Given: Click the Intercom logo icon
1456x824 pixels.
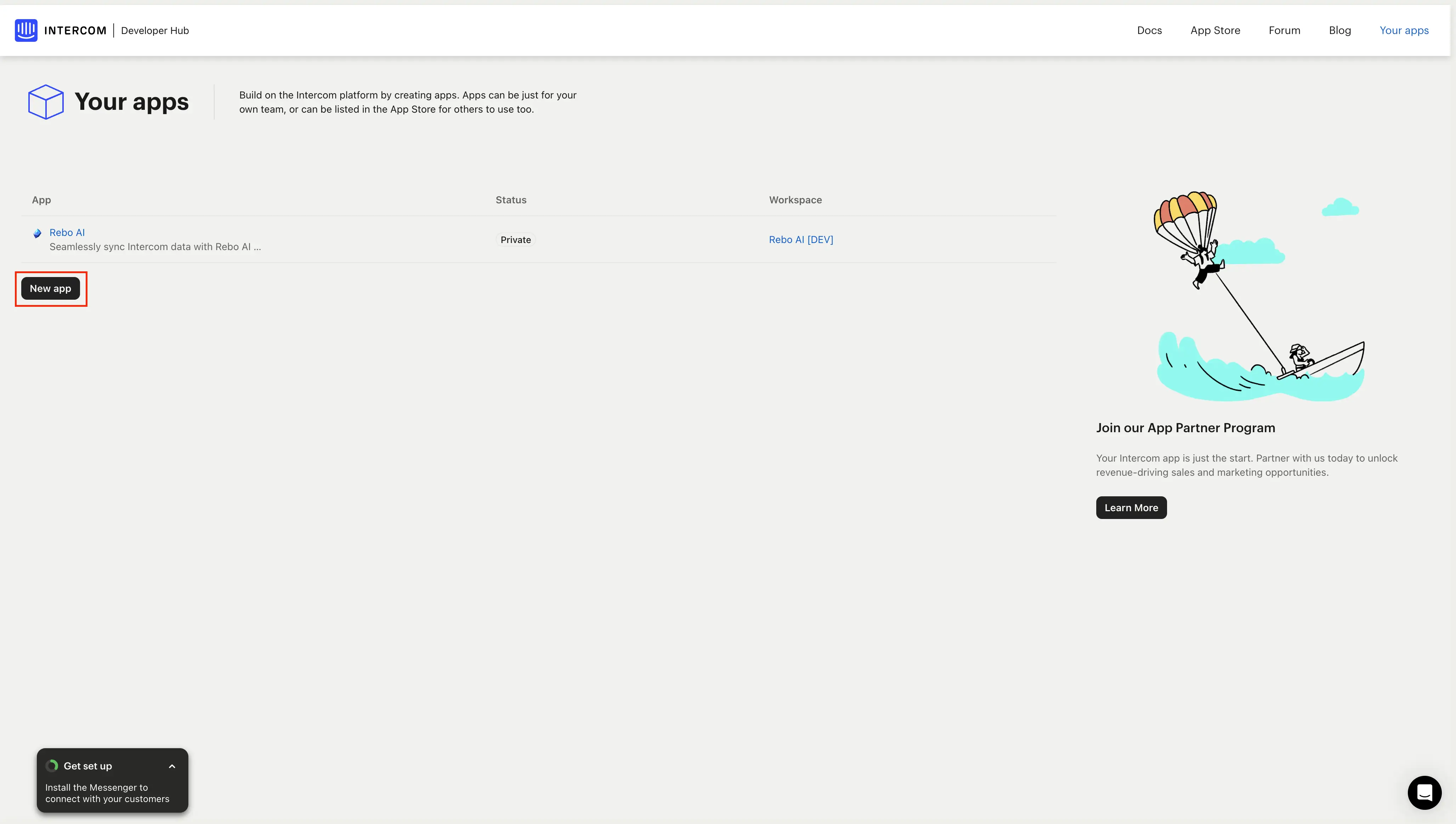Looking at the screenshot, I should pyautogui.click(x=26, y=30).
